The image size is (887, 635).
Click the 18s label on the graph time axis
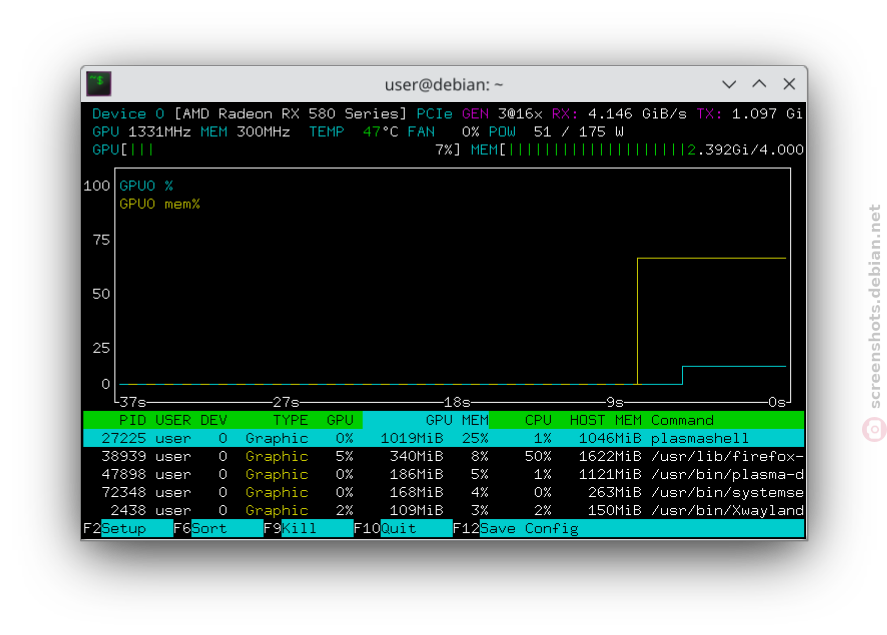[x=457, y=402]
